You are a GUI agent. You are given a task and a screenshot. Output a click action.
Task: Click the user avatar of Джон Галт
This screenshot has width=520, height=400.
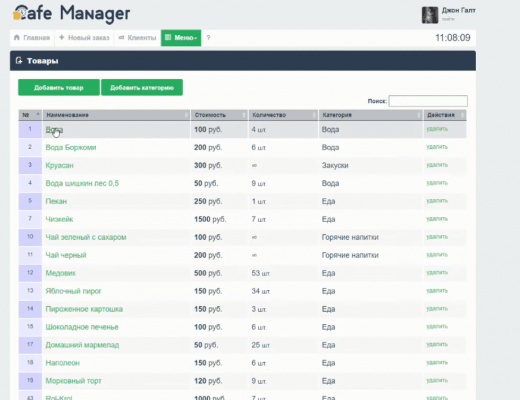430,15
